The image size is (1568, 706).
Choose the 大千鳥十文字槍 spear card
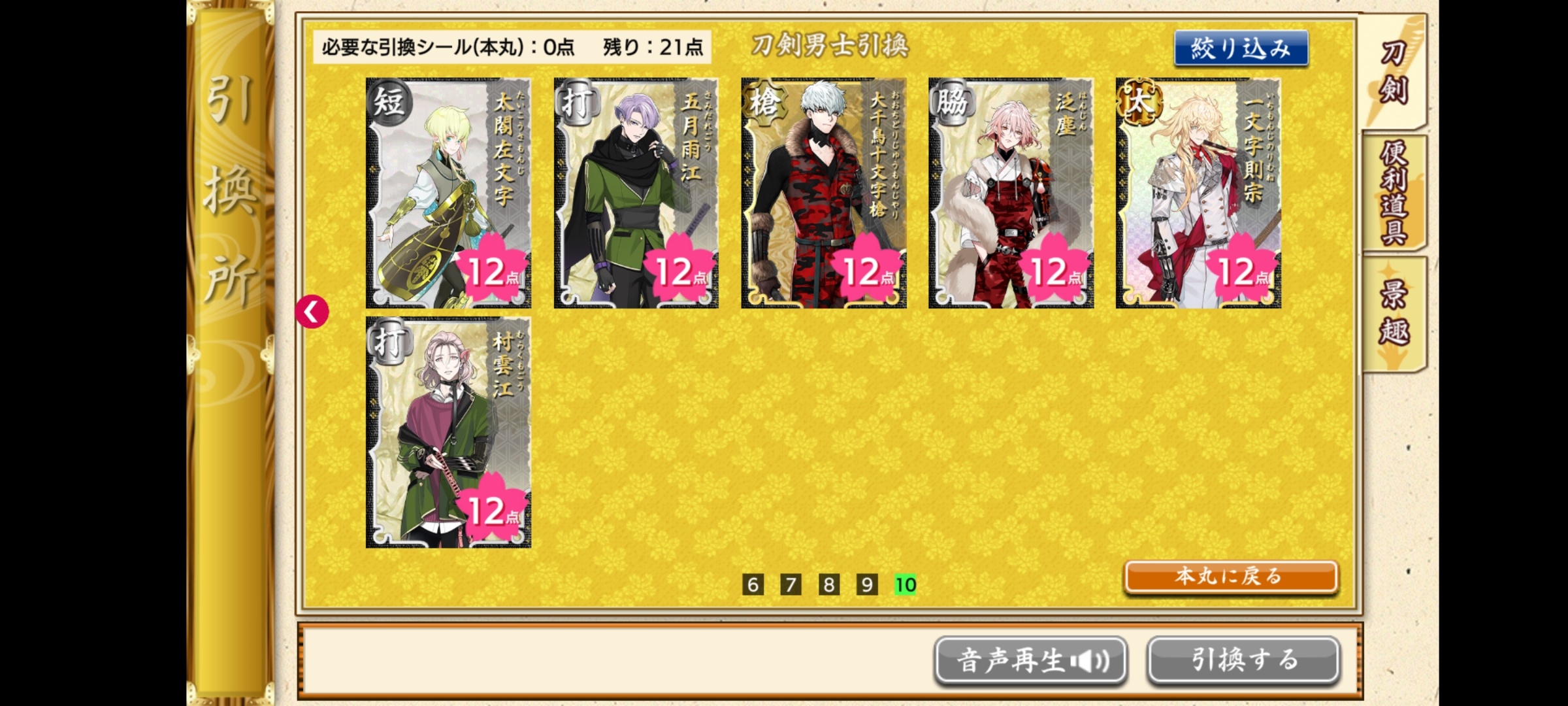823,193
